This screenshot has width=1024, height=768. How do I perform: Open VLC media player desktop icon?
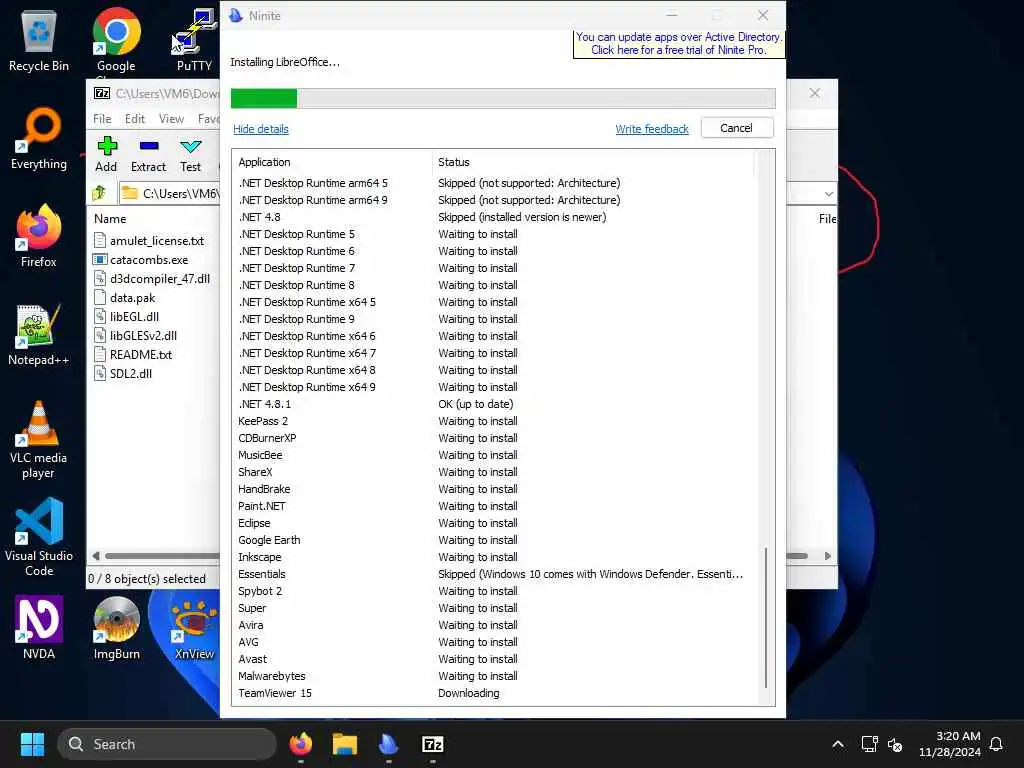pyautogui.click(x=39, y=439)
